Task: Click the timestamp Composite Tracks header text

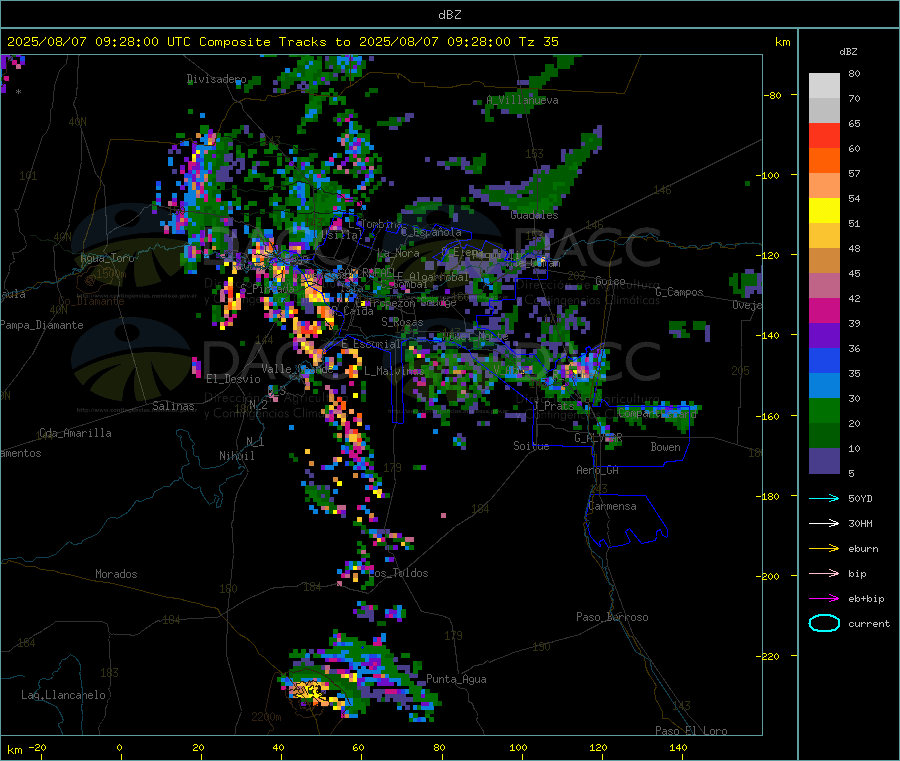Action: [x=282, y=42]
